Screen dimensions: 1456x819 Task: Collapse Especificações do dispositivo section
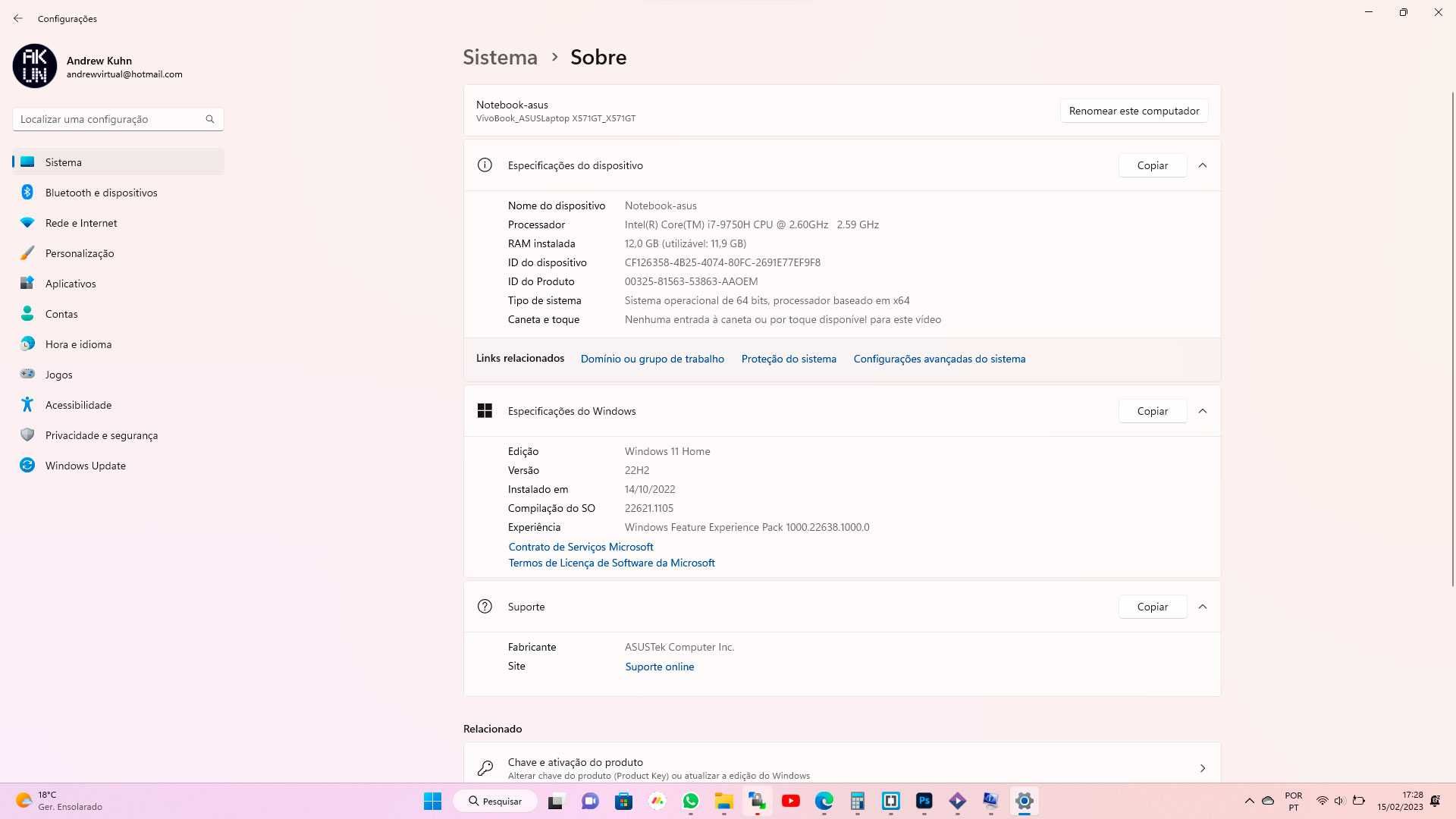(x=1203, y=165)
